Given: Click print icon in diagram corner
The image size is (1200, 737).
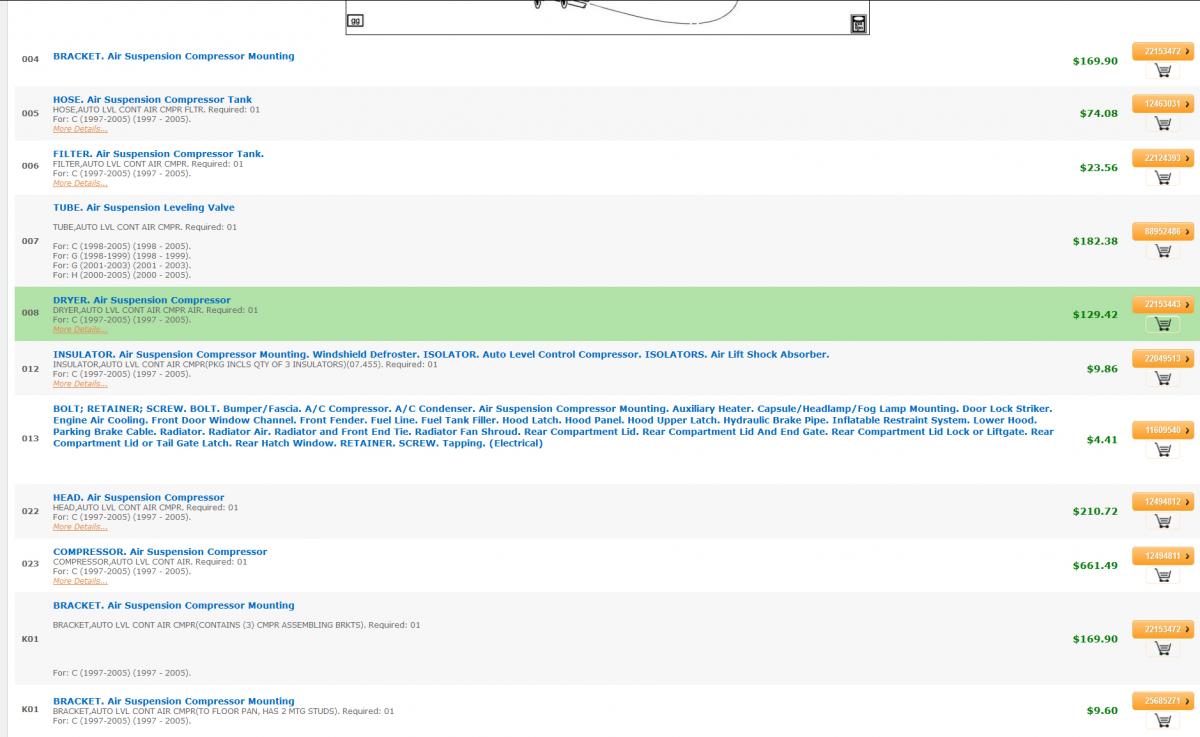Looking at the screenshot, I should point(858,24).
